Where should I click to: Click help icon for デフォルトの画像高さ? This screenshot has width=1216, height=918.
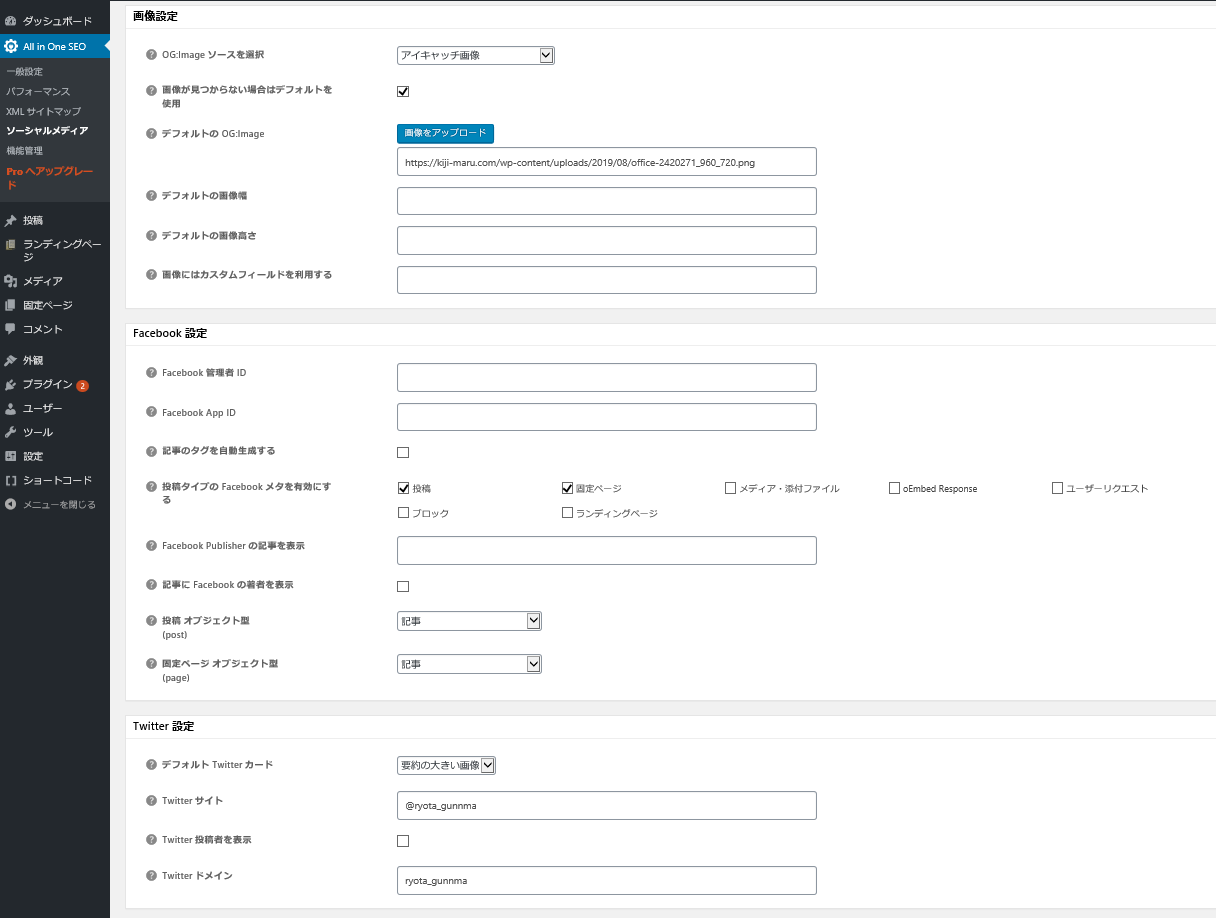click(152, 235)
